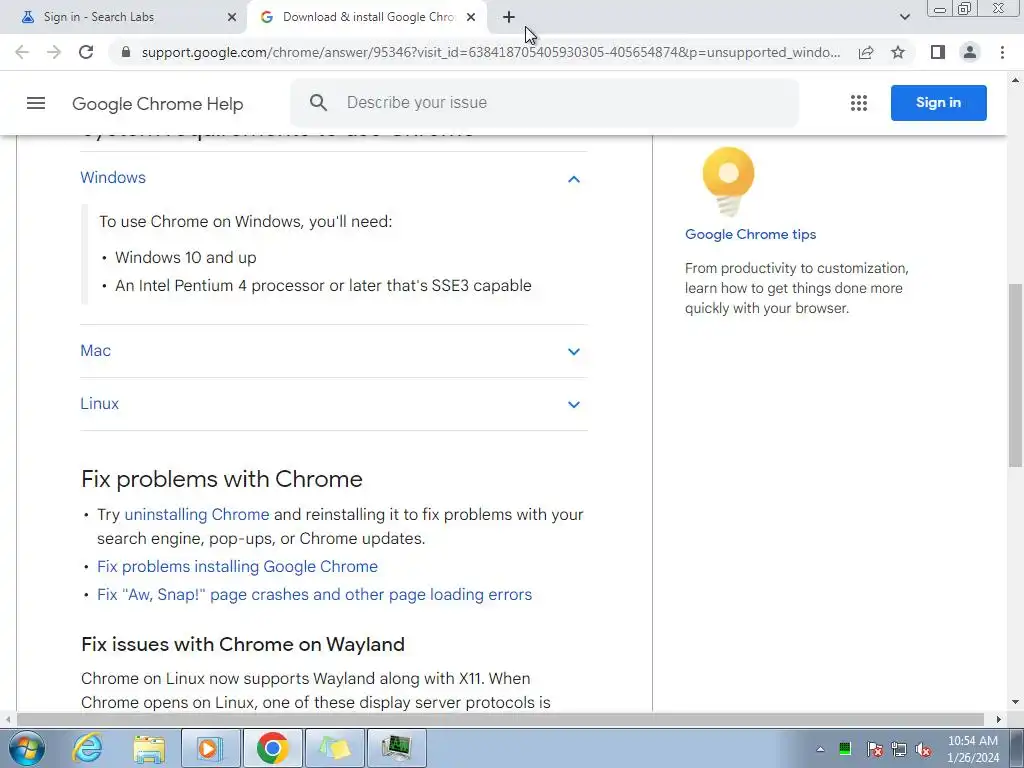Open the sticky notes taskbar icon
1024x768 pixels.
click(334, 748)
